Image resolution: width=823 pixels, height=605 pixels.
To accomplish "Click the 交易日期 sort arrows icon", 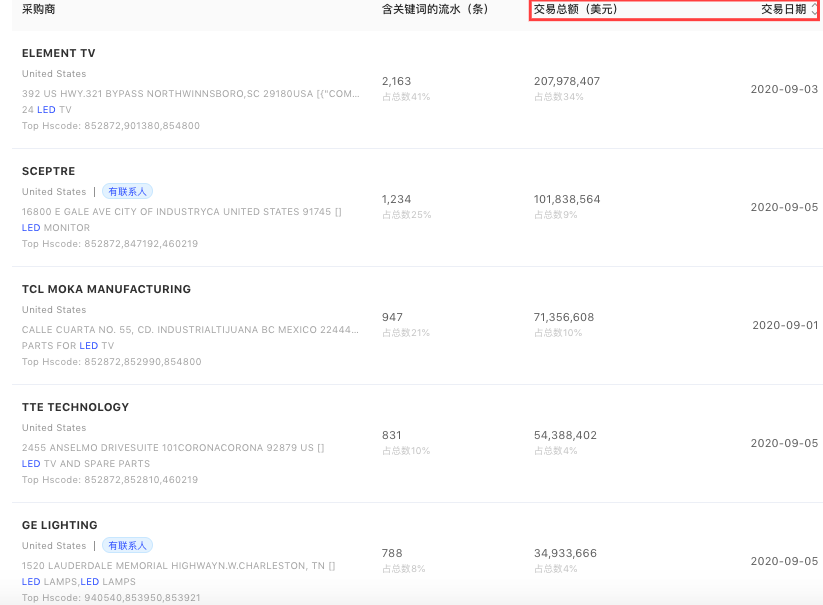I will [x=814, y=9].
